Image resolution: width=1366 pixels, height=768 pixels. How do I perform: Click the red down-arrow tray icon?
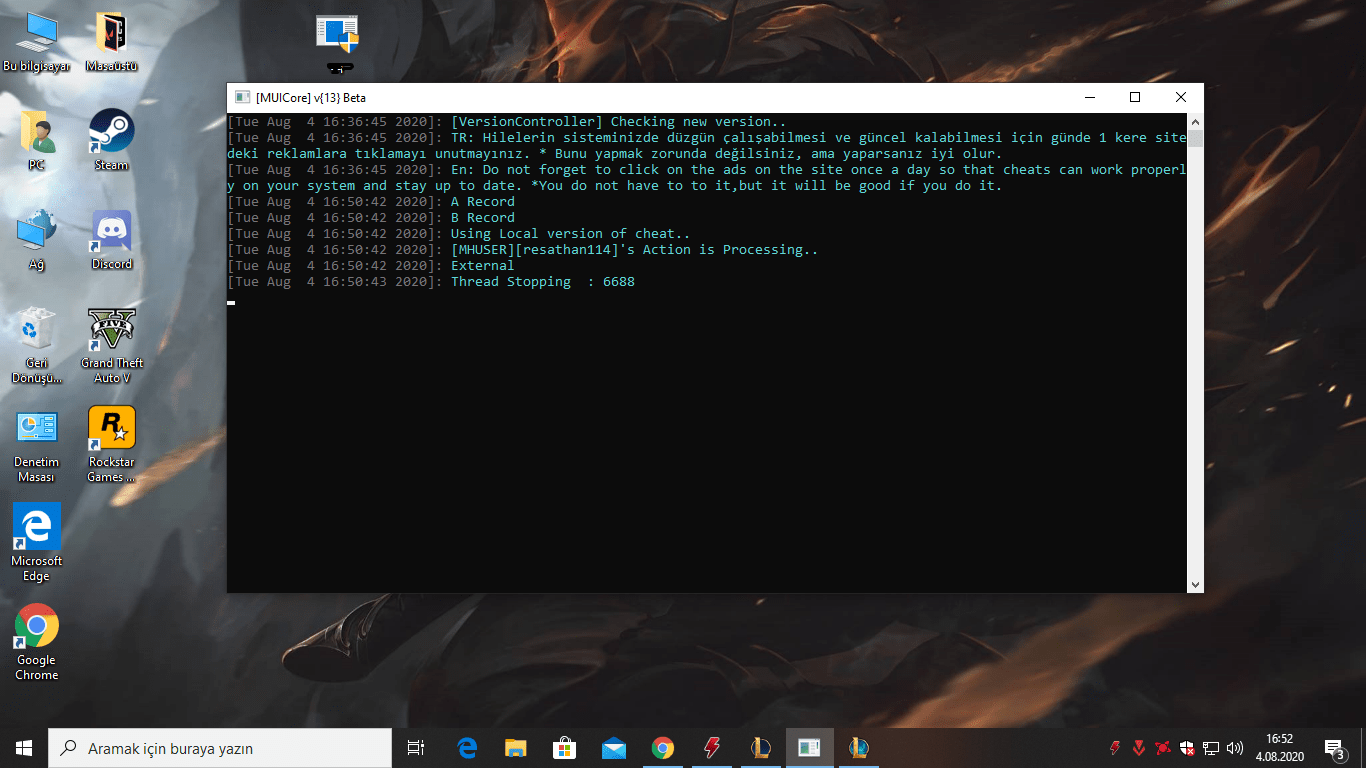[1139, 748]
